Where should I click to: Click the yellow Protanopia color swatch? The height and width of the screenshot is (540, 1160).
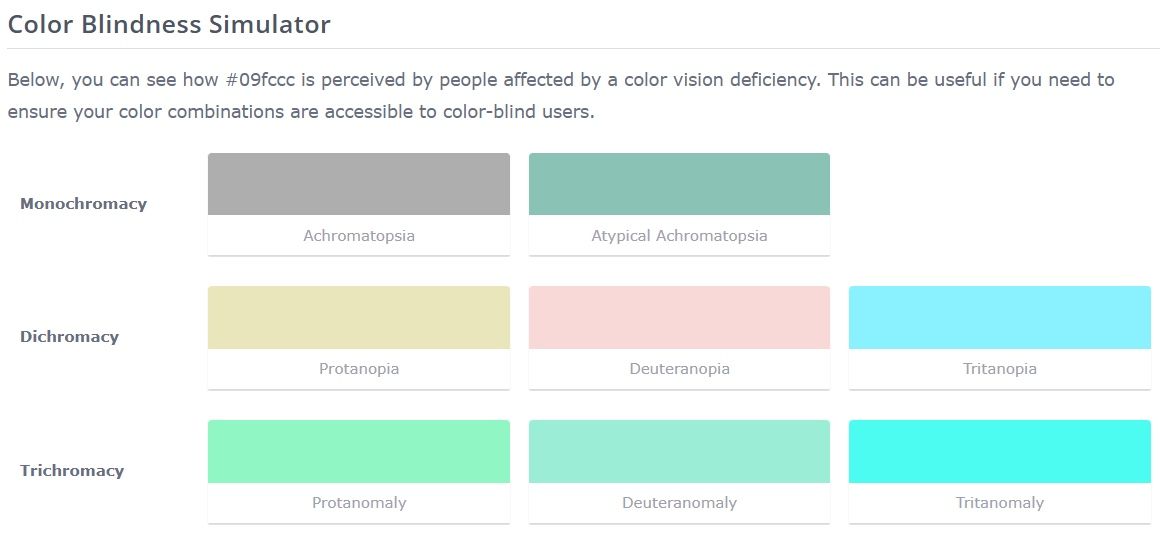tap(359, 318)
